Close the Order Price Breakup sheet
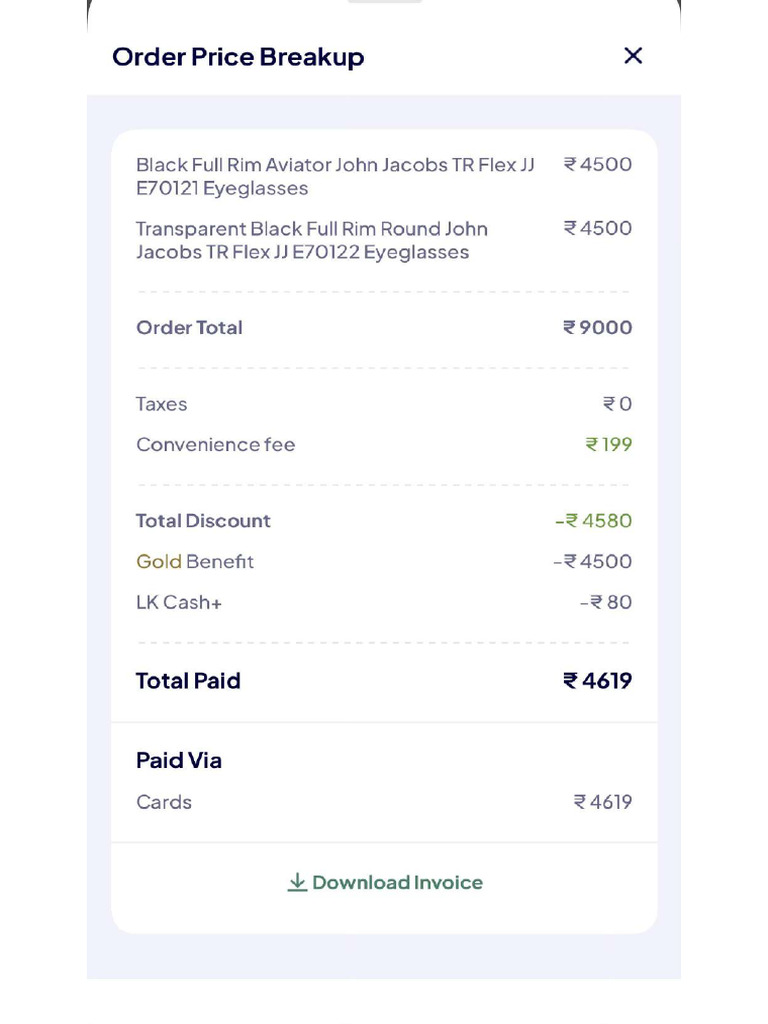This screenshot has width=768, height=1024. [x=632, y=56]
